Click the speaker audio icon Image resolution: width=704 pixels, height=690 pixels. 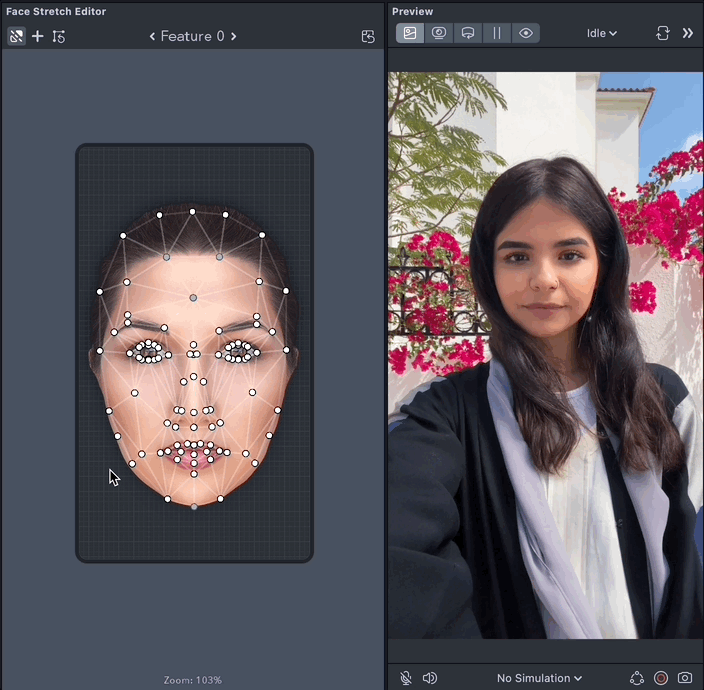pos(430,678)
